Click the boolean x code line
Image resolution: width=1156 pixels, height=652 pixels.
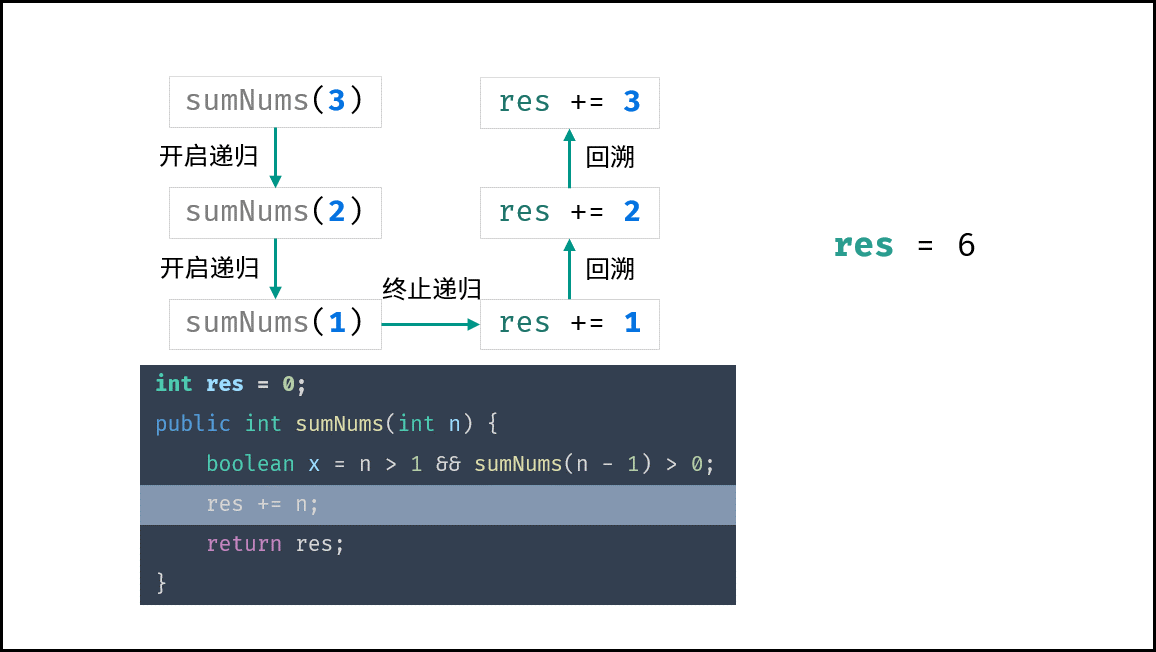tap(460, 464)
